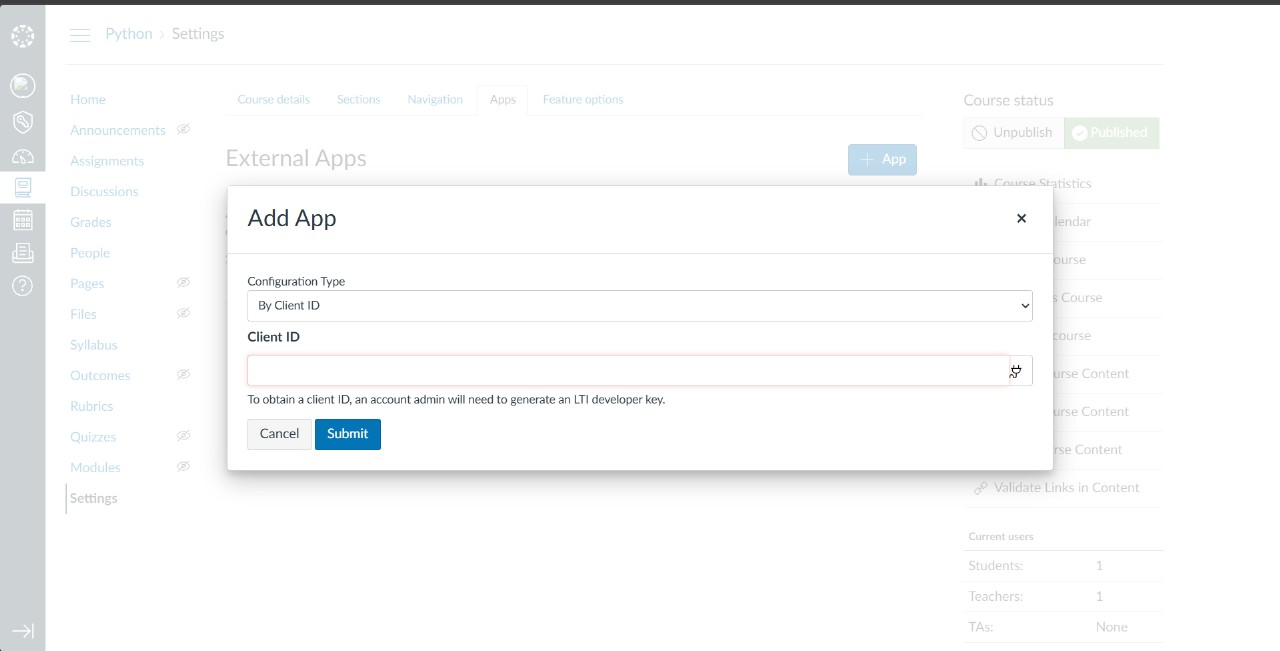The height and width of the screenshot is (651, 1280).
Task: Close the Add App dialog
Action: [1021, 218]
